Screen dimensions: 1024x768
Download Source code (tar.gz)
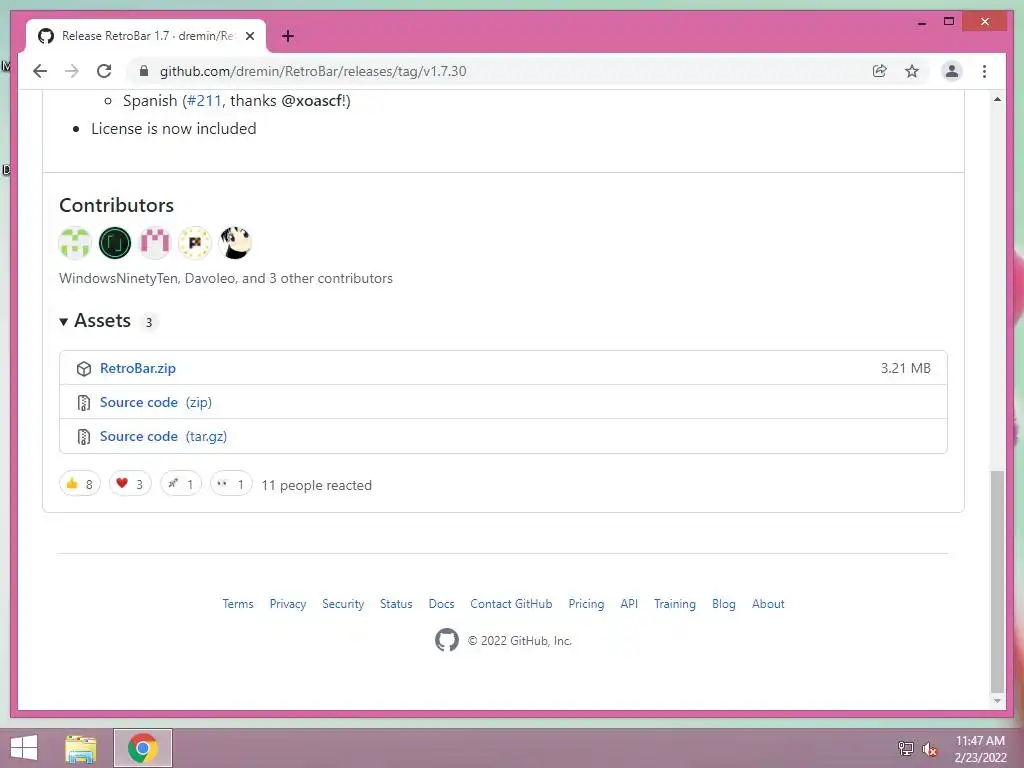click(163, 436)
